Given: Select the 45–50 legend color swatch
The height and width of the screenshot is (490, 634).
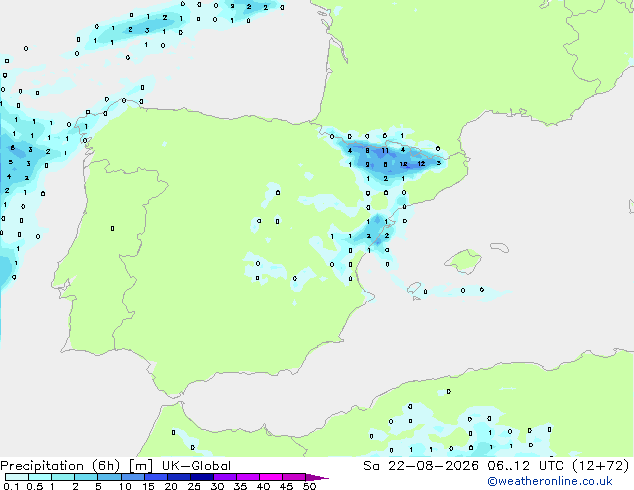Looking at the screenshot, I should [x=294, y=477].
